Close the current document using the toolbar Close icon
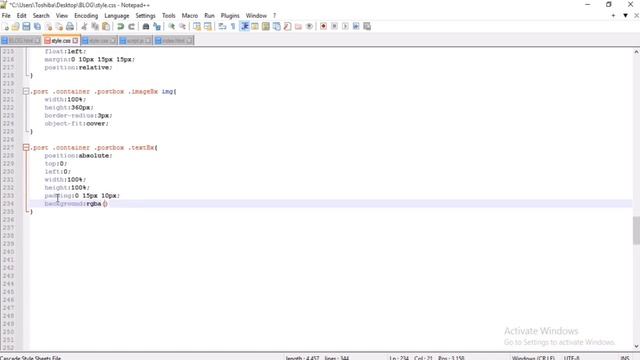 click(48, 27)
